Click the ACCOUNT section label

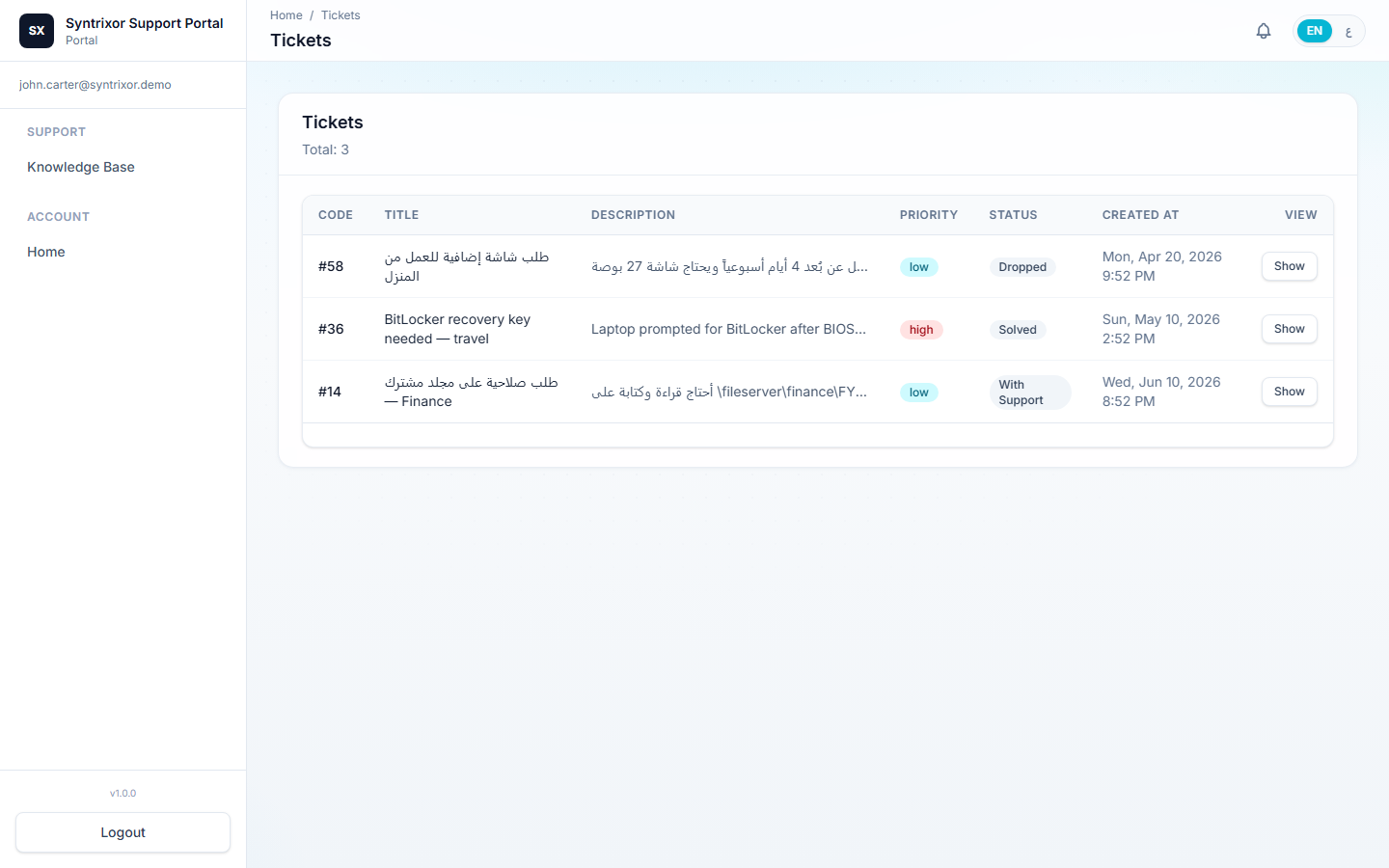click(58, 217)
